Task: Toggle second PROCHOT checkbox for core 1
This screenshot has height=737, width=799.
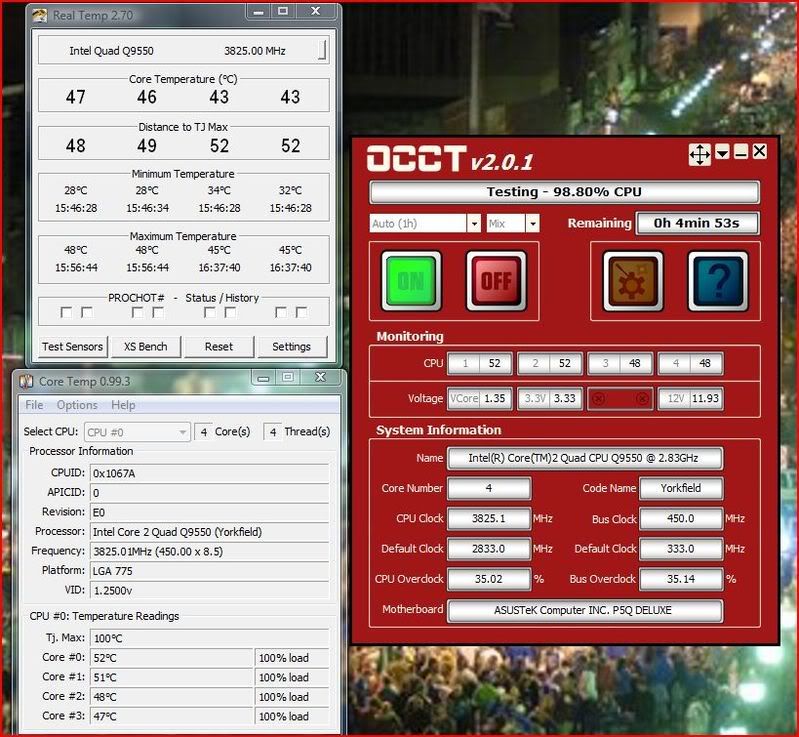Action: click(87, 312)
